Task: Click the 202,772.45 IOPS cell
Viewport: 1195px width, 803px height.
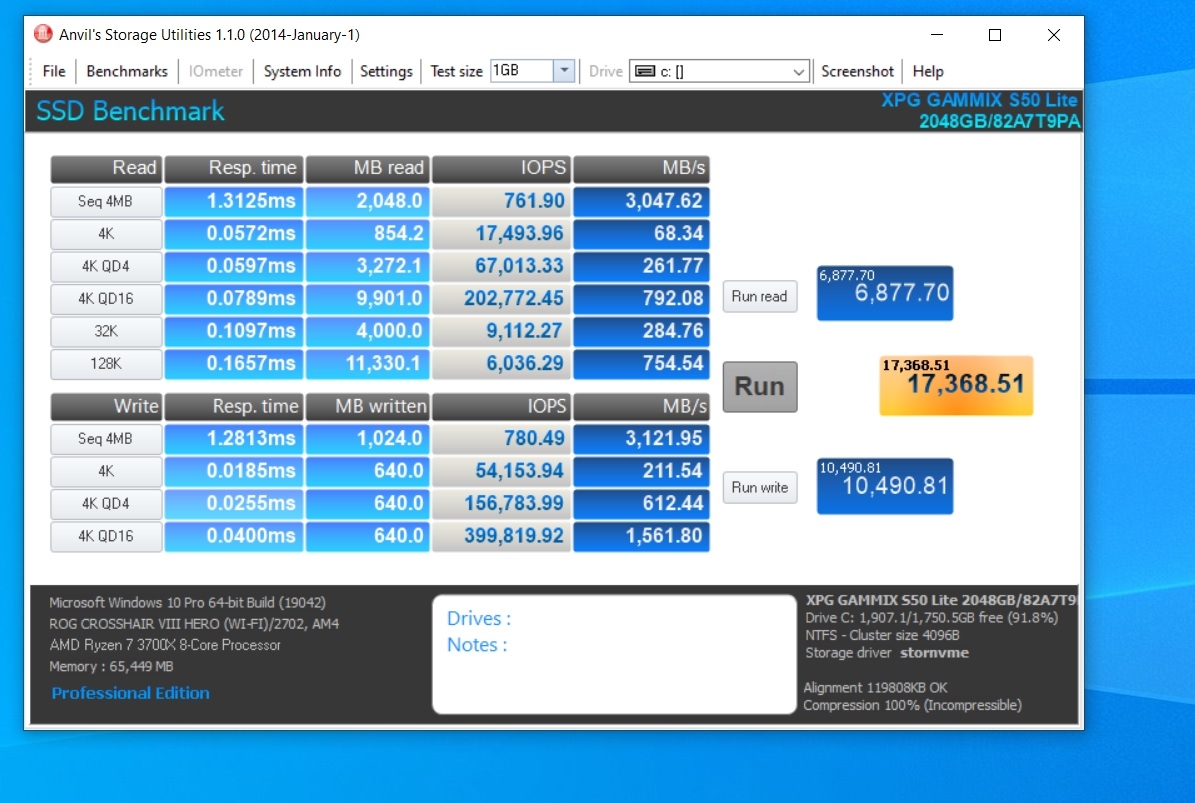Action: tap(501, 299)
